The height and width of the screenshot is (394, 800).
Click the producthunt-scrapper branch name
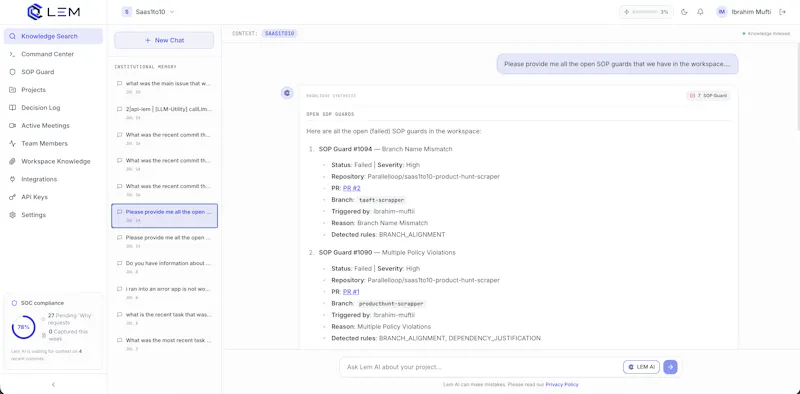391,304
